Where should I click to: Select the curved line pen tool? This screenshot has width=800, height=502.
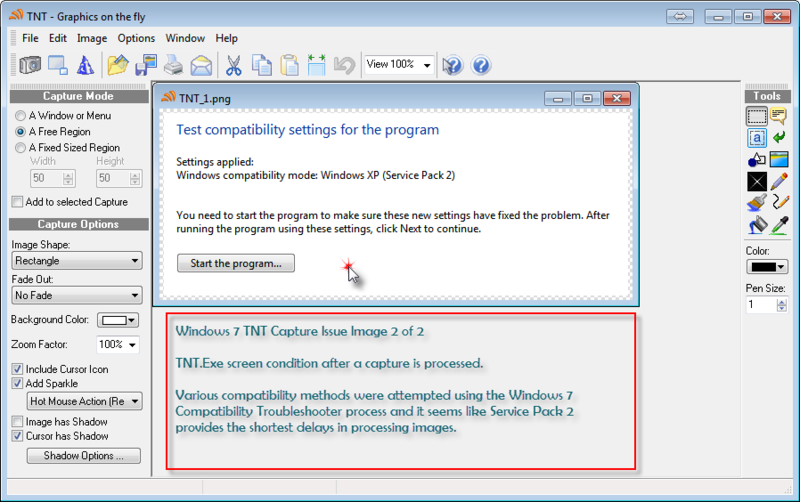(x=780, y=203)
